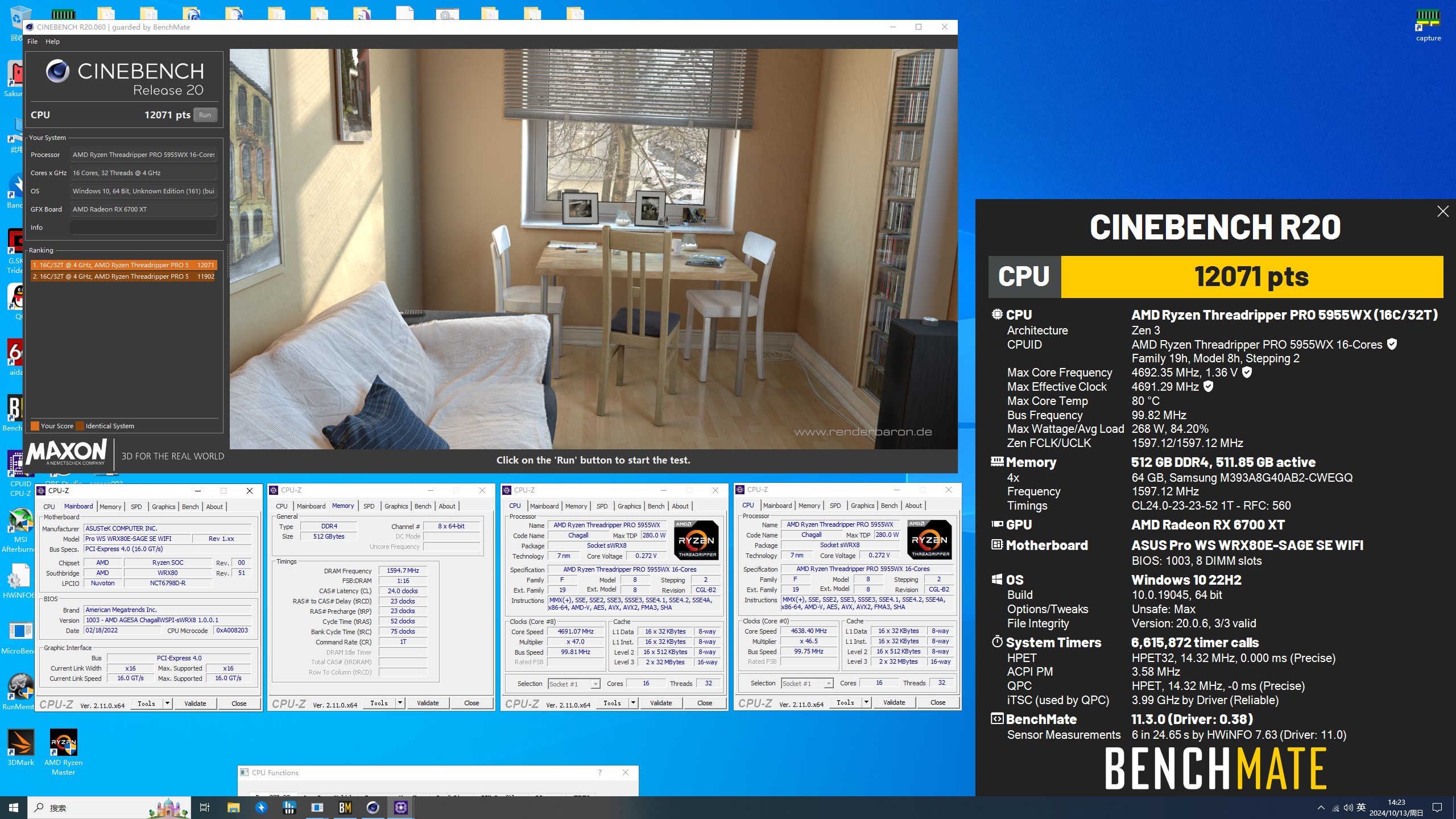Click Close button in Core #8 CPU-Z window

(705, 703)
